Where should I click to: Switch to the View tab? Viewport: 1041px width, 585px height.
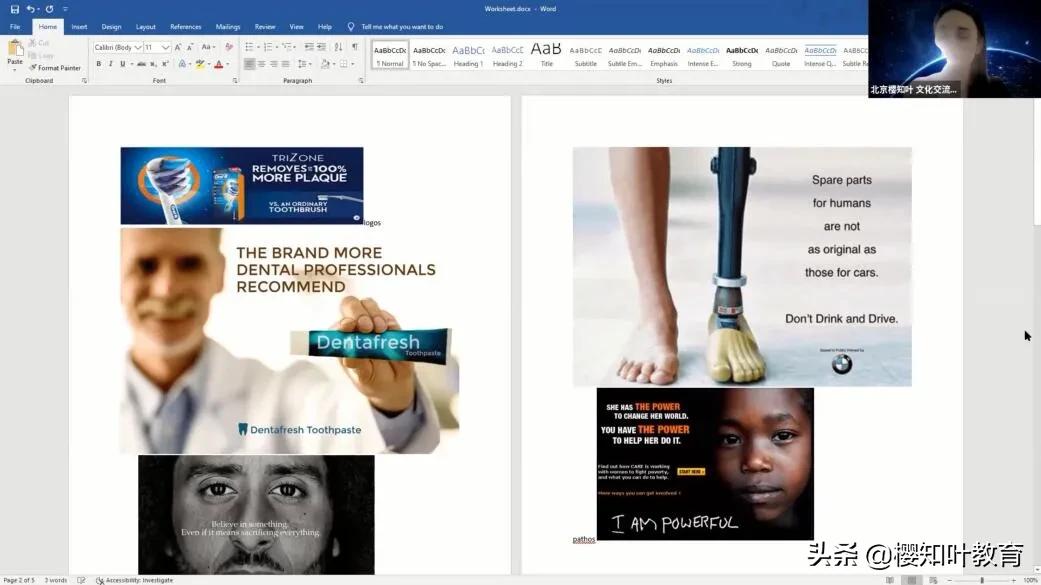click(x=296, y=27)
